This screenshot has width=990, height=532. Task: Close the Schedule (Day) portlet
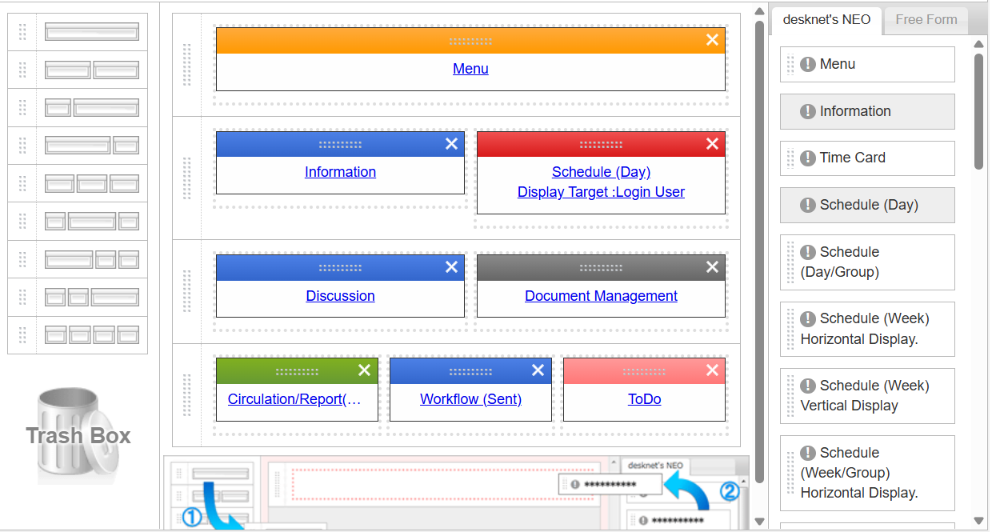pos(712,144)
